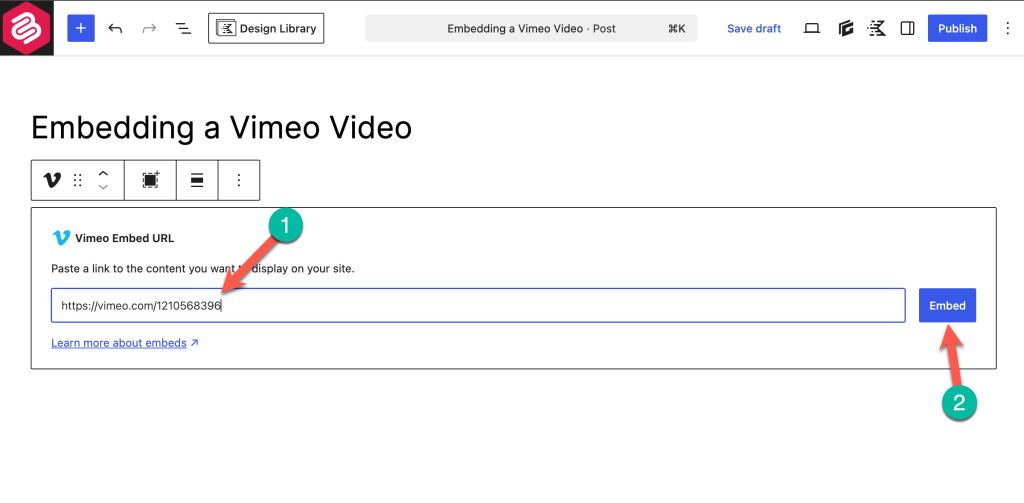Click the Vimeo Embed URL heading
The image size is (1024, 503).
click(x=125, y=238)
